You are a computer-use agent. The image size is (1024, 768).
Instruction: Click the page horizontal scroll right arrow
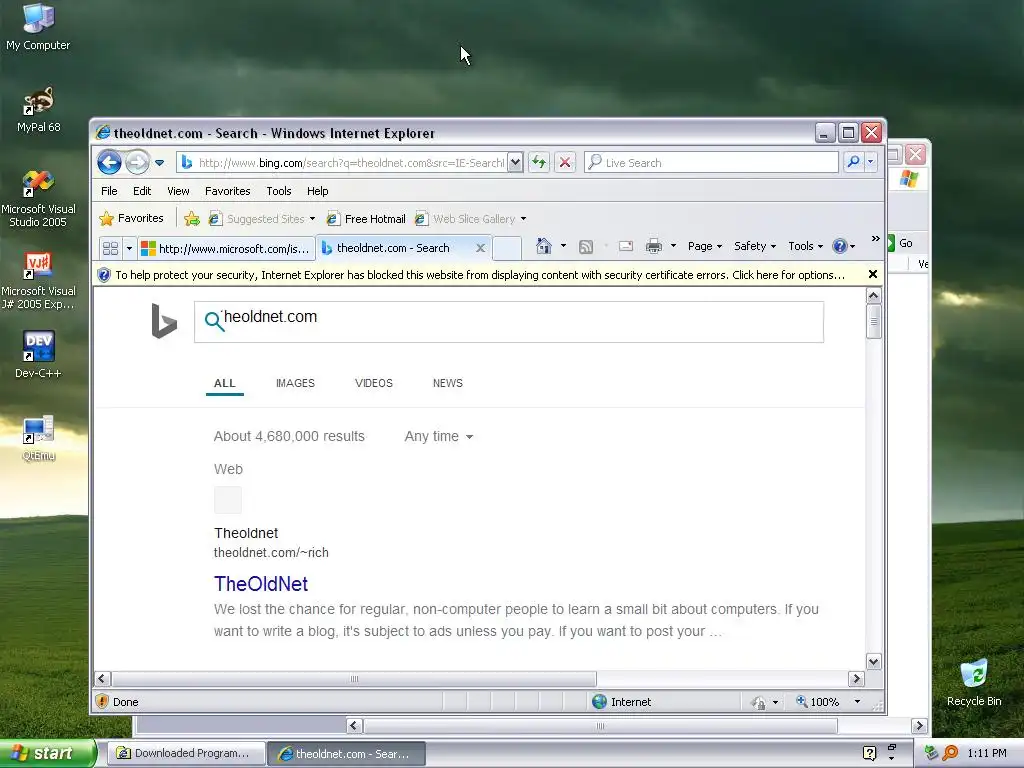click(x=856, y=679)
